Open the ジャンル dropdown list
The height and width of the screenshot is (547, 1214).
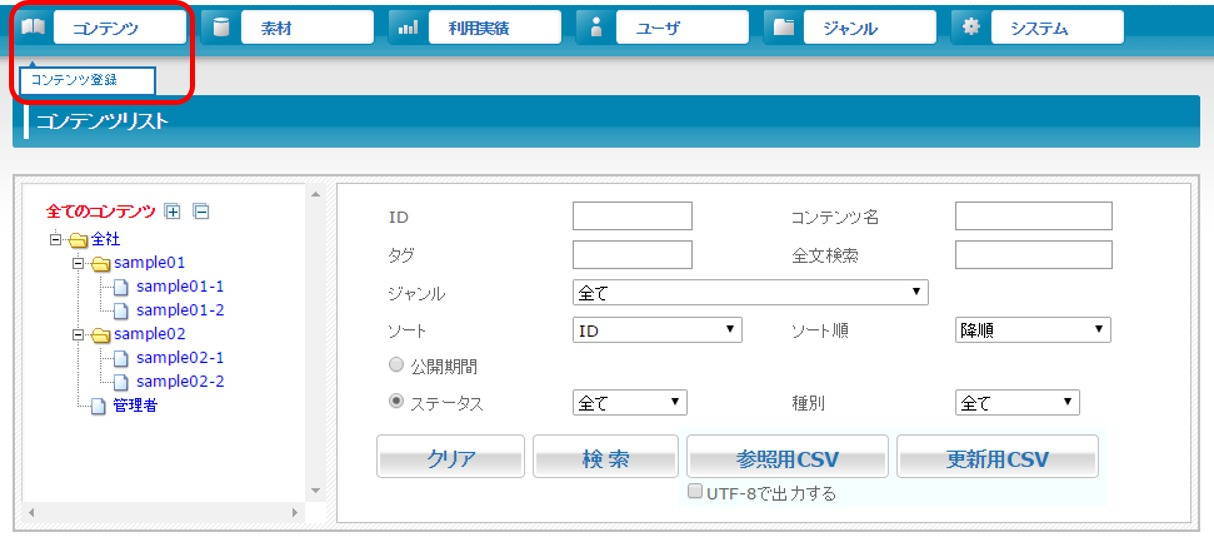750,293
